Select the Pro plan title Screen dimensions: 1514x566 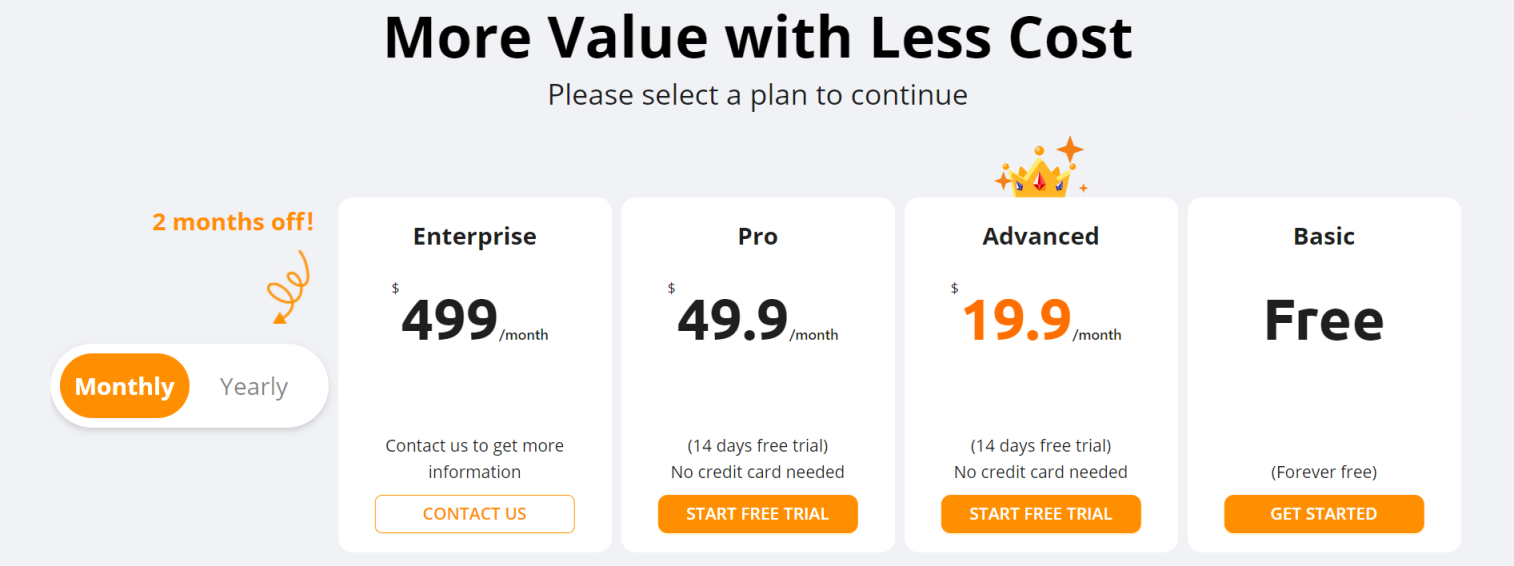757,236
